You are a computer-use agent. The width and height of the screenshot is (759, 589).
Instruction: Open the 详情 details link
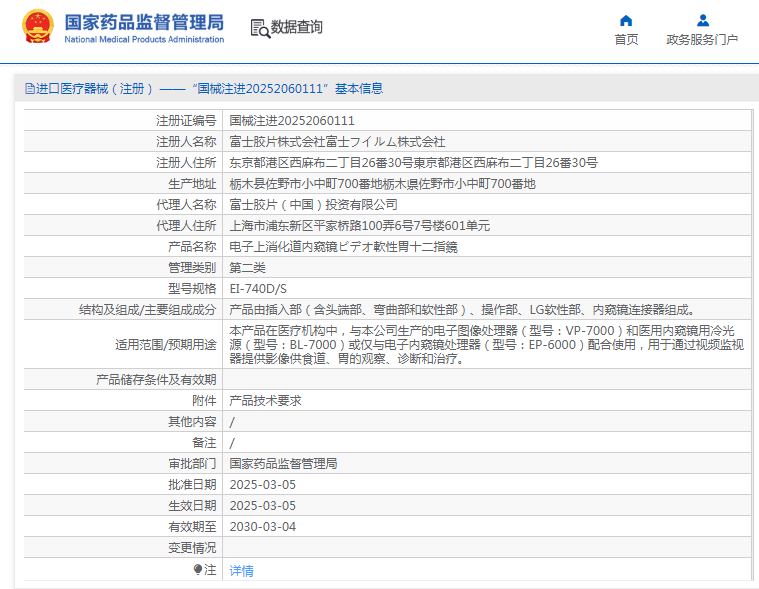[242, 570]
